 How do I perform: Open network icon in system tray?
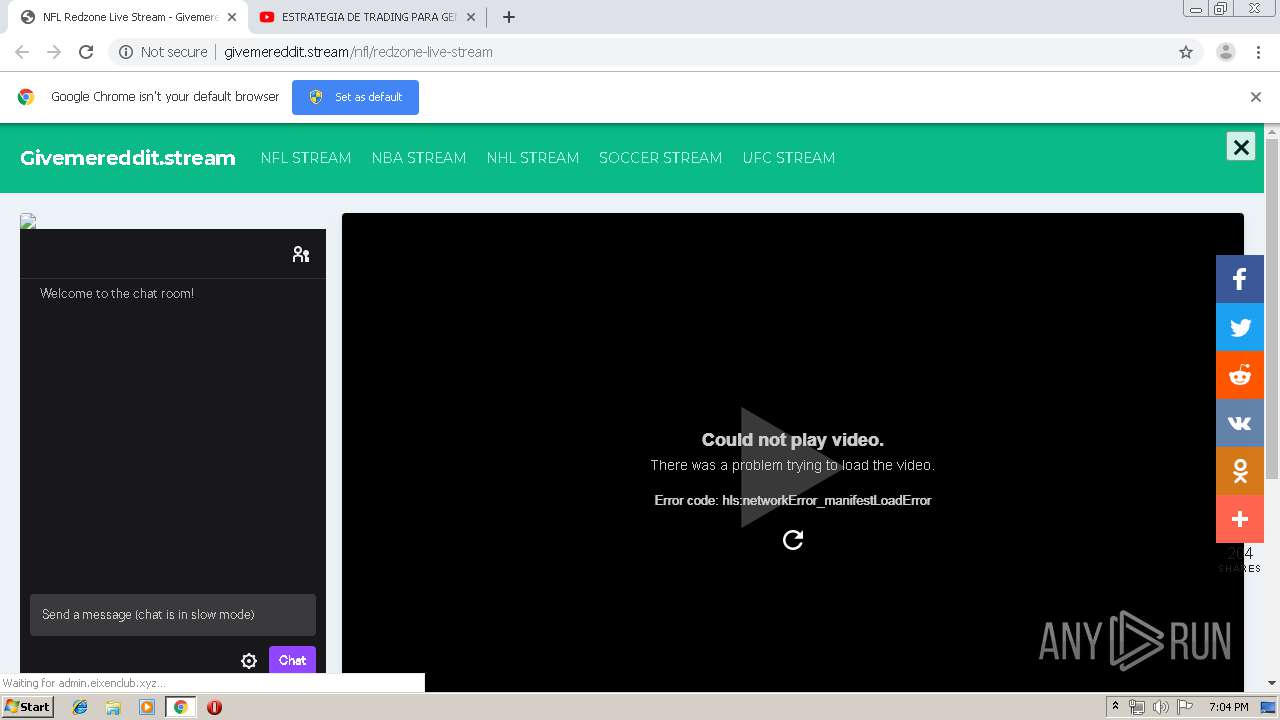click(1137, 707)
